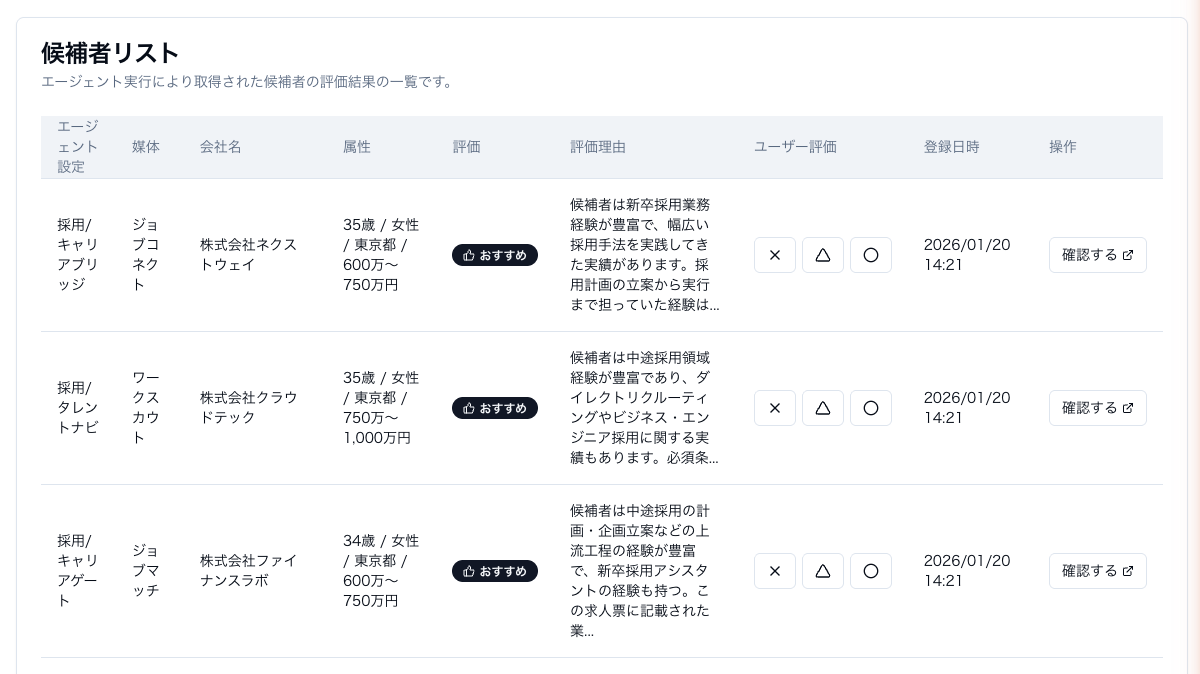Click the ○ rating icon for 株式会社ファイナンスラボ
This screenshot has width=1200, height=674.
871,571
